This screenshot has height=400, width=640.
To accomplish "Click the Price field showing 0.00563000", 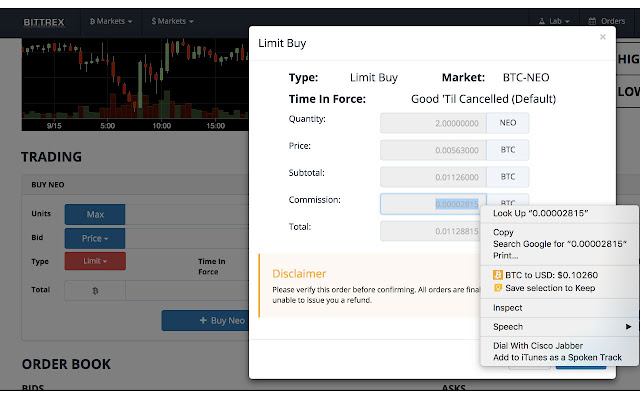I will 433,150.
